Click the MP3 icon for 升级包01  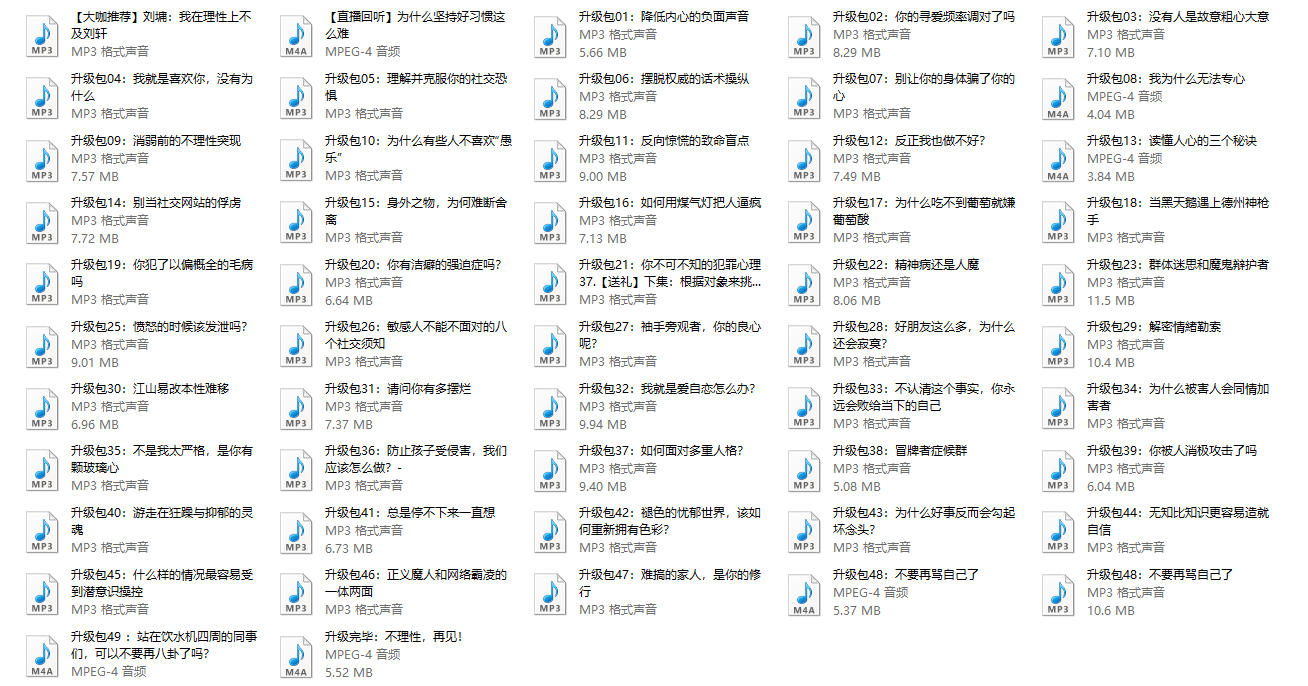[549, 35]
